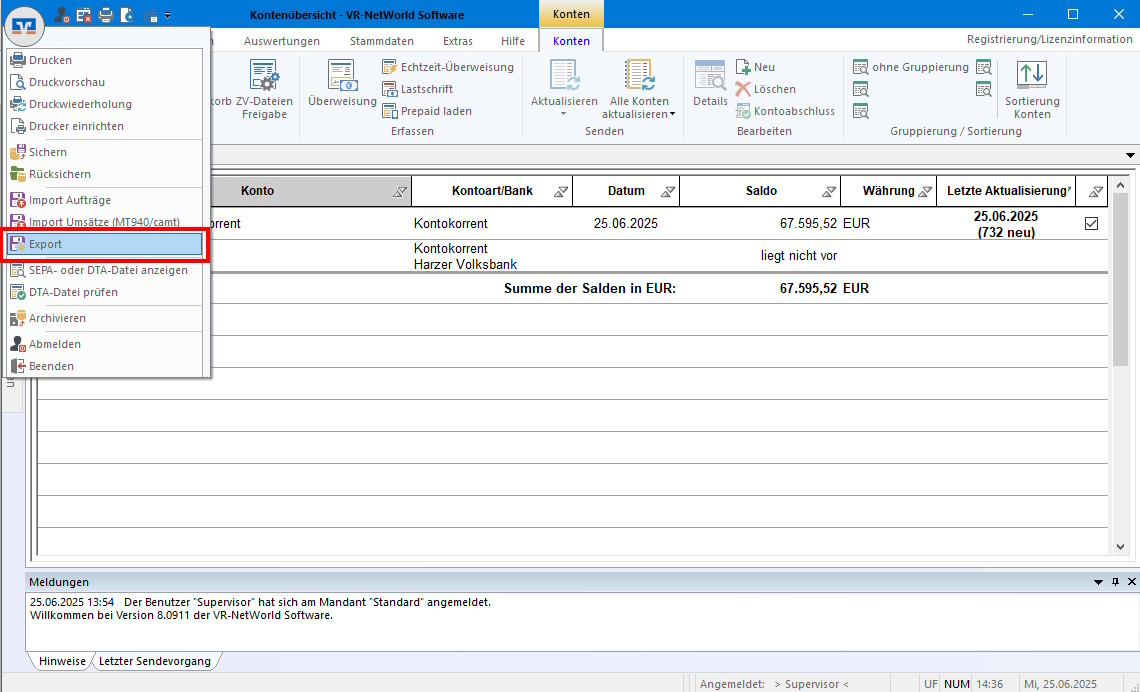Open Sortierung Konten
1140x692 pixels.
[x=1032, y=89]
